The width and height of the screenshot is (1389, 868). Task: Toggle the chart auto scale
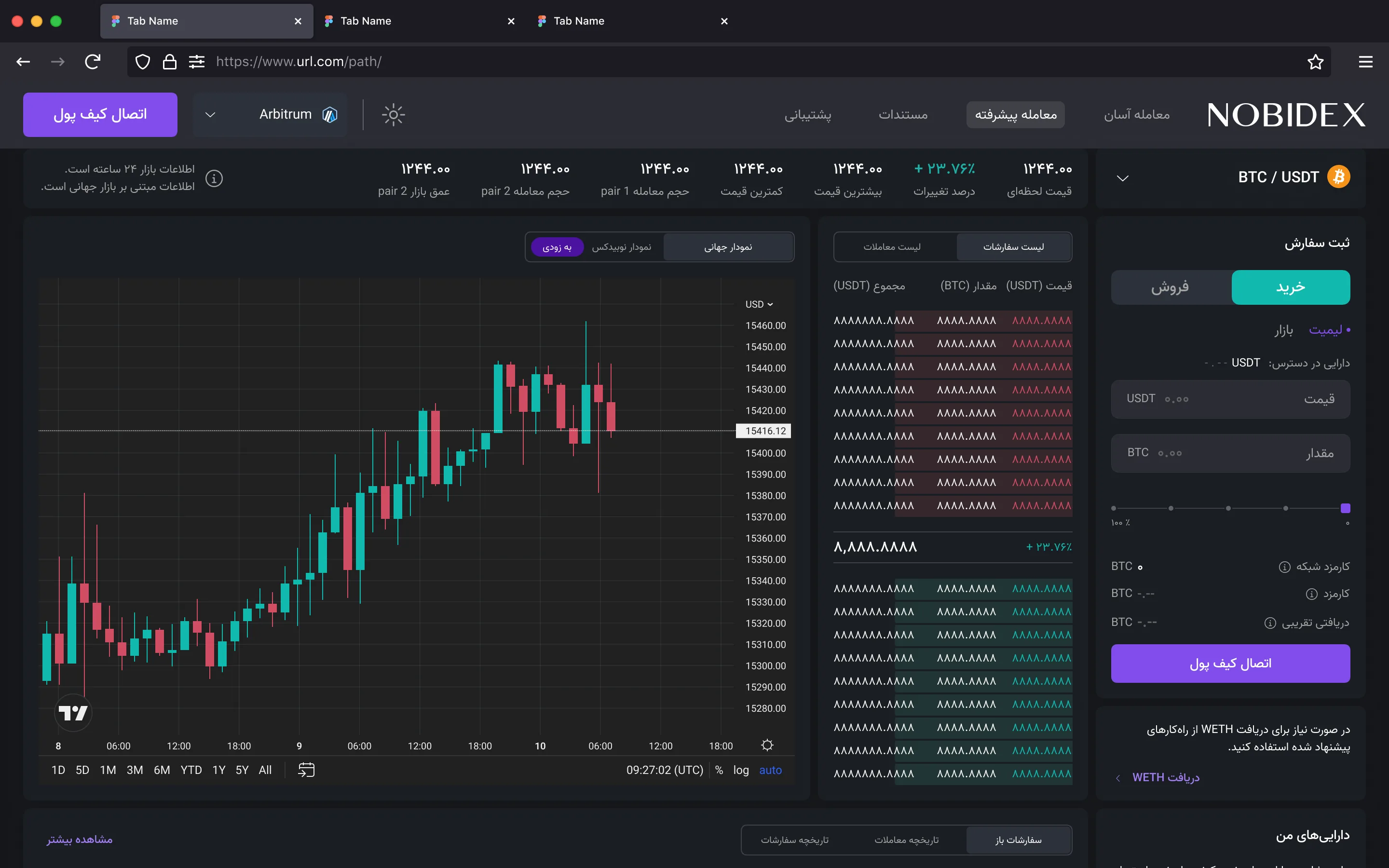click(770, 770)
